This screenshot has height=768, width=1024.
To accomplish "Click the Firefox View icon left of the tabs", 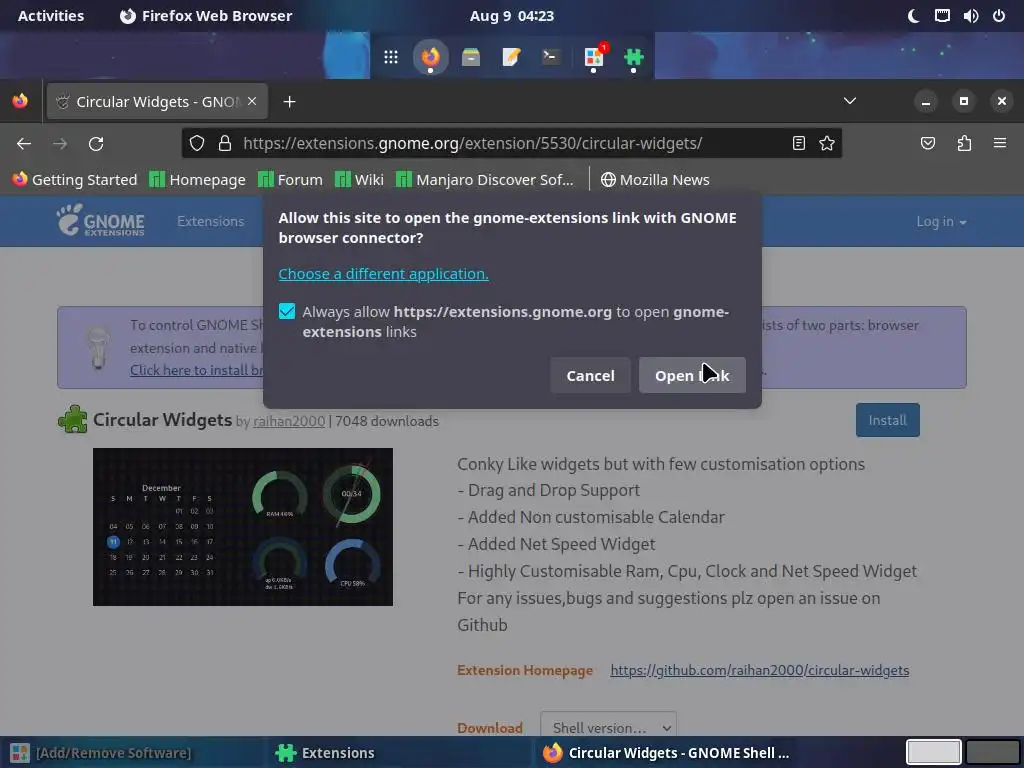I will (20, 101).
